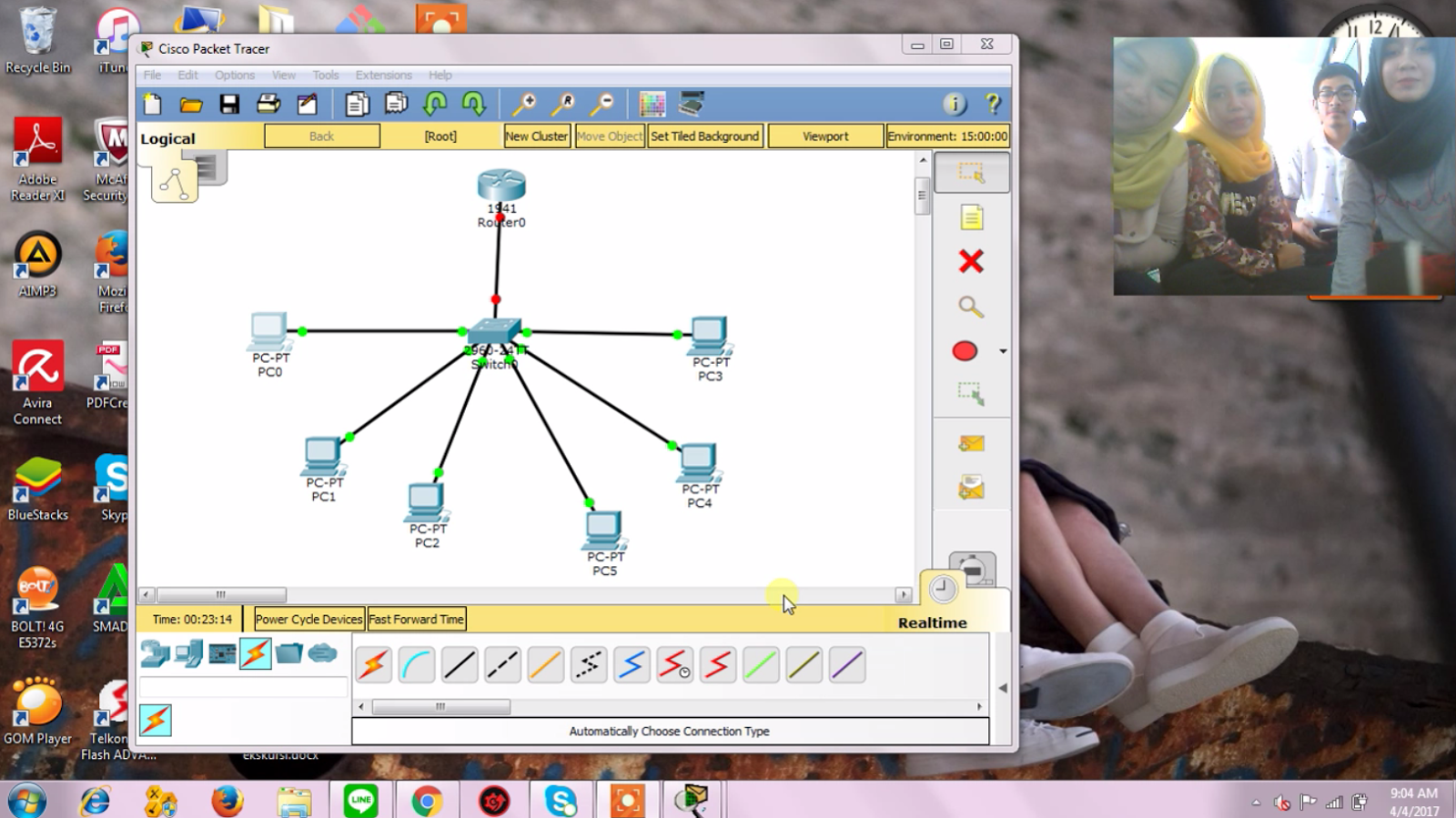Image resolution: width=1456 pixels, height=818 pixels.
Task: Activate the red X Delete tool
Action: (x=971, y=262)
